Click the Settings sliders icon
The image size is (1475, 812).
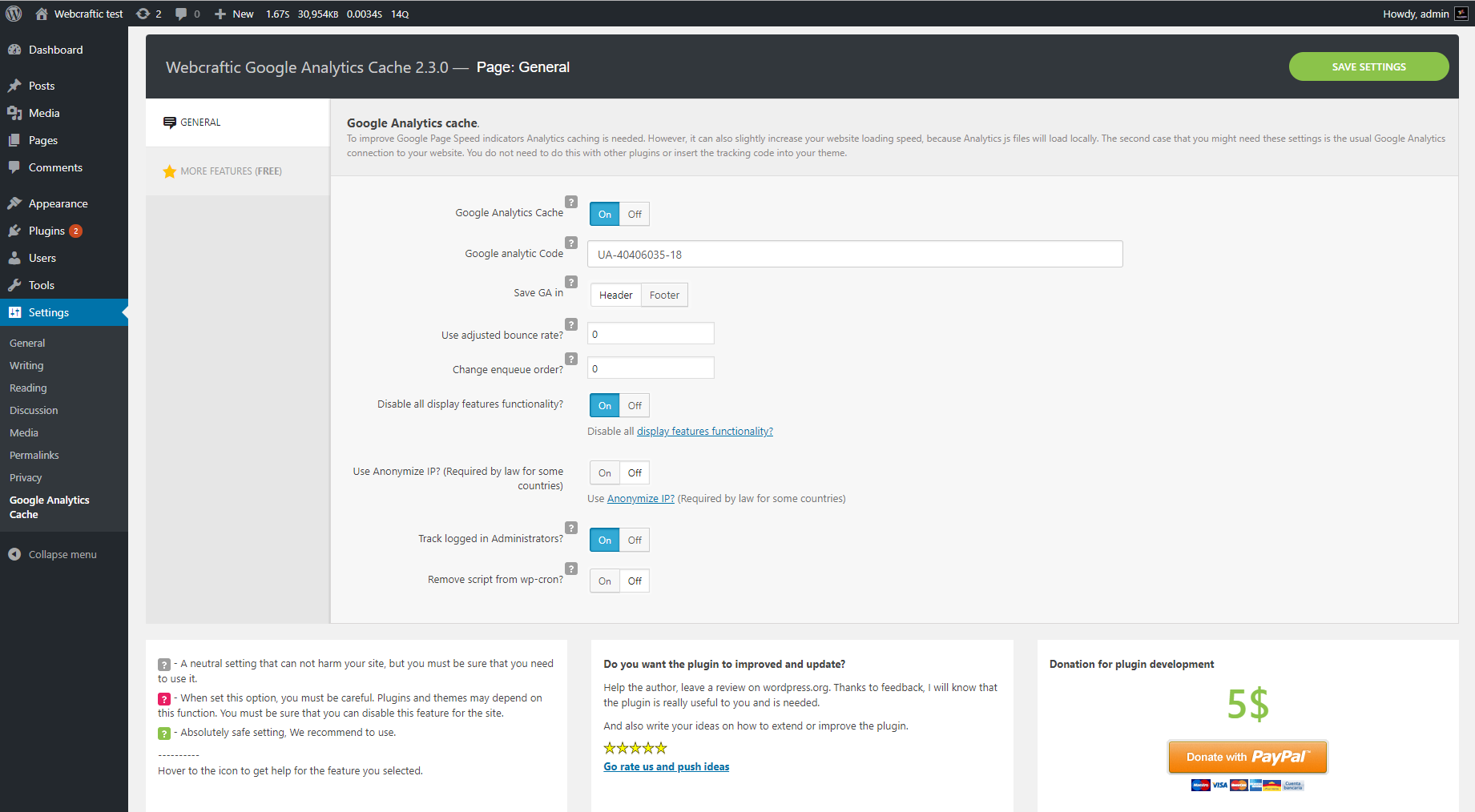click(14, 312)
